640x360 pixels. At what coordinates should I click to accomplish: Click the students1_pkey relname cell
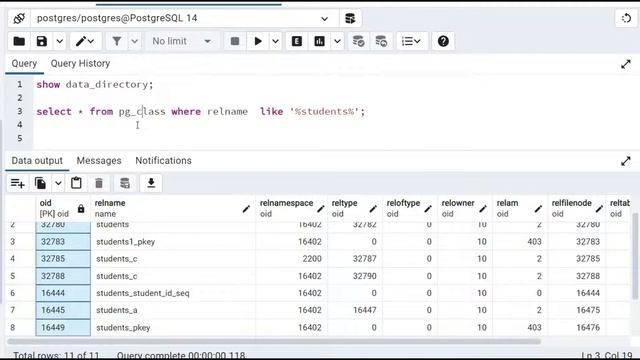tap(173, 242)
